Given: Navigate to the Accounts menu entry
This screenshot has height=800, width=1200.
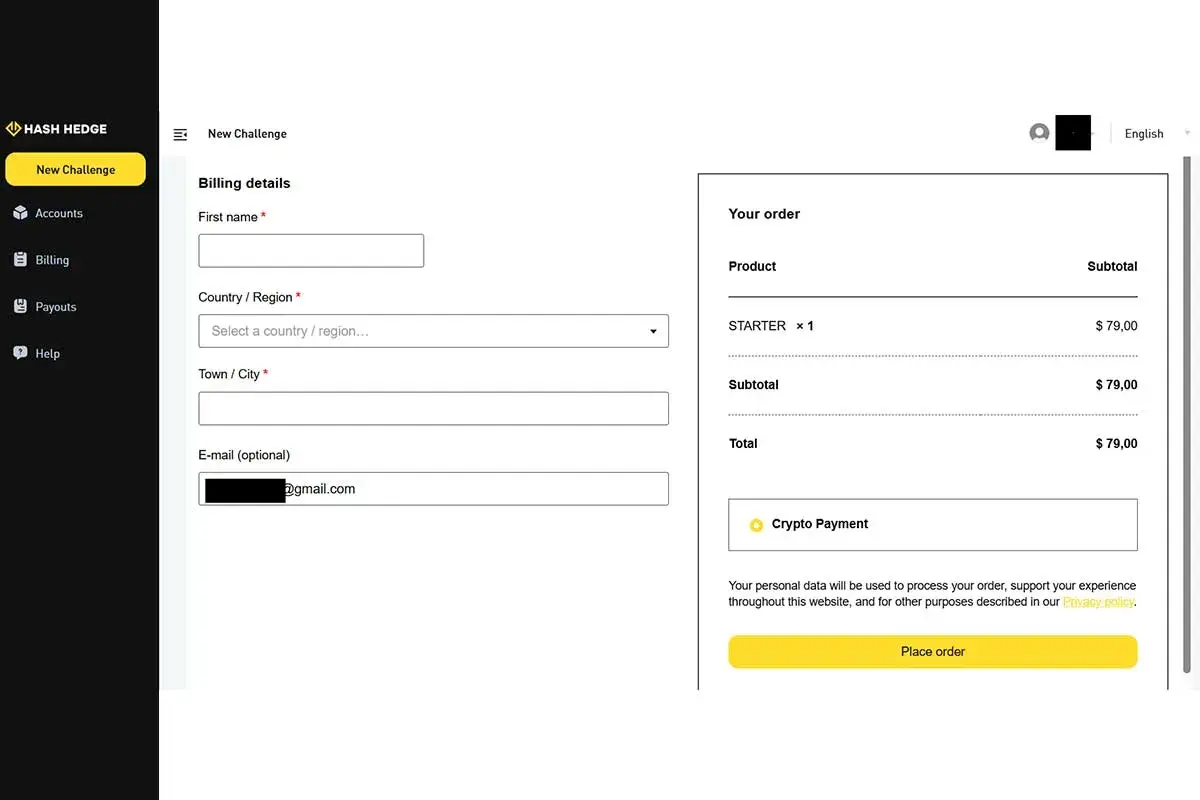Looking at the screenshot, I should (60, 213).
